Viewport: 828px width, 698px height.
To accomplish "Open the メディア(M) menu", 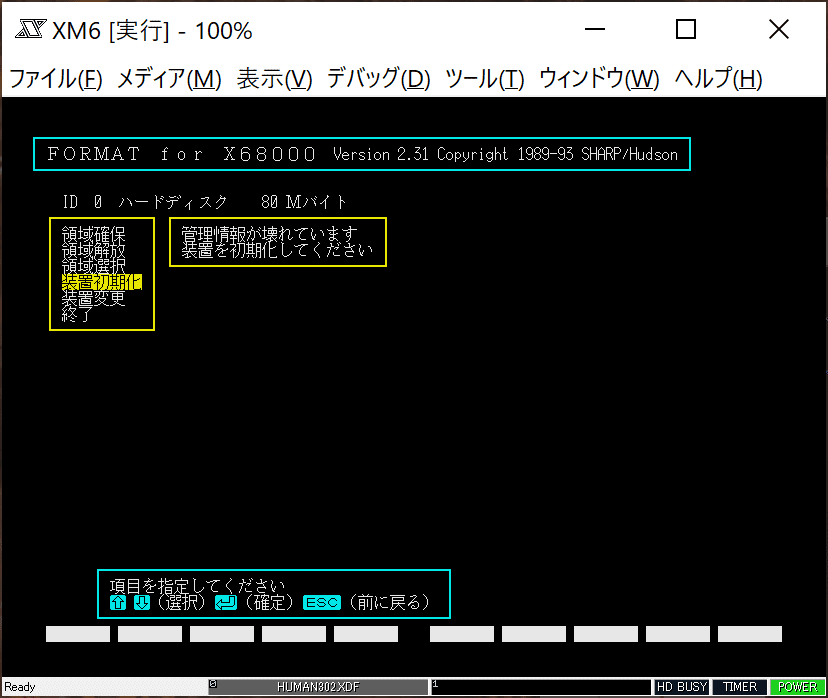I will (169, 79).
